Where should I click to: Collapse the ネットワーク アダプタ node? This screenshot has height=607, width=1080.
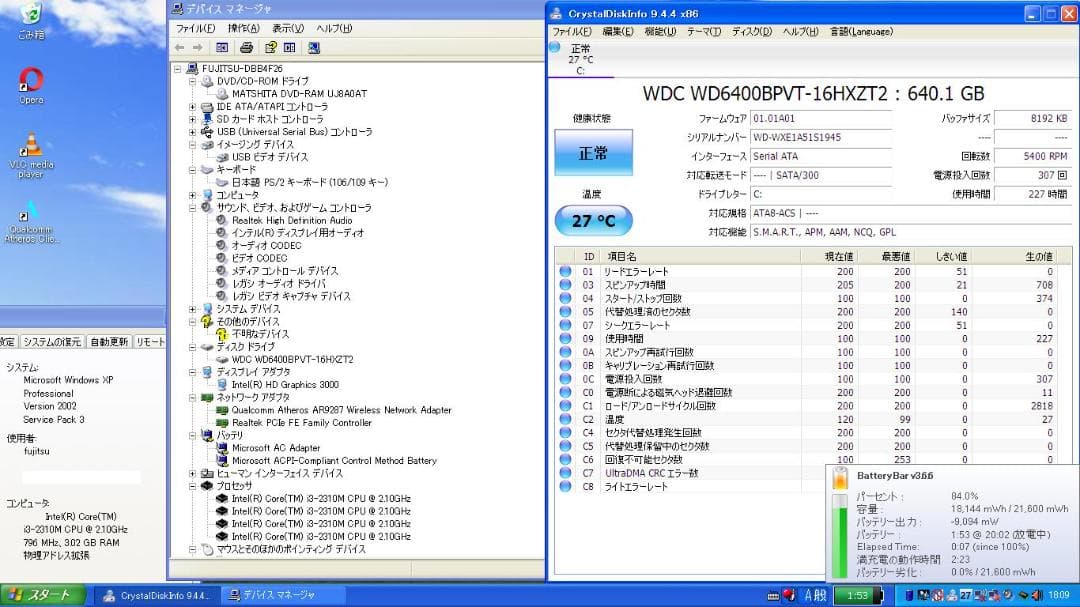(193, 398)
